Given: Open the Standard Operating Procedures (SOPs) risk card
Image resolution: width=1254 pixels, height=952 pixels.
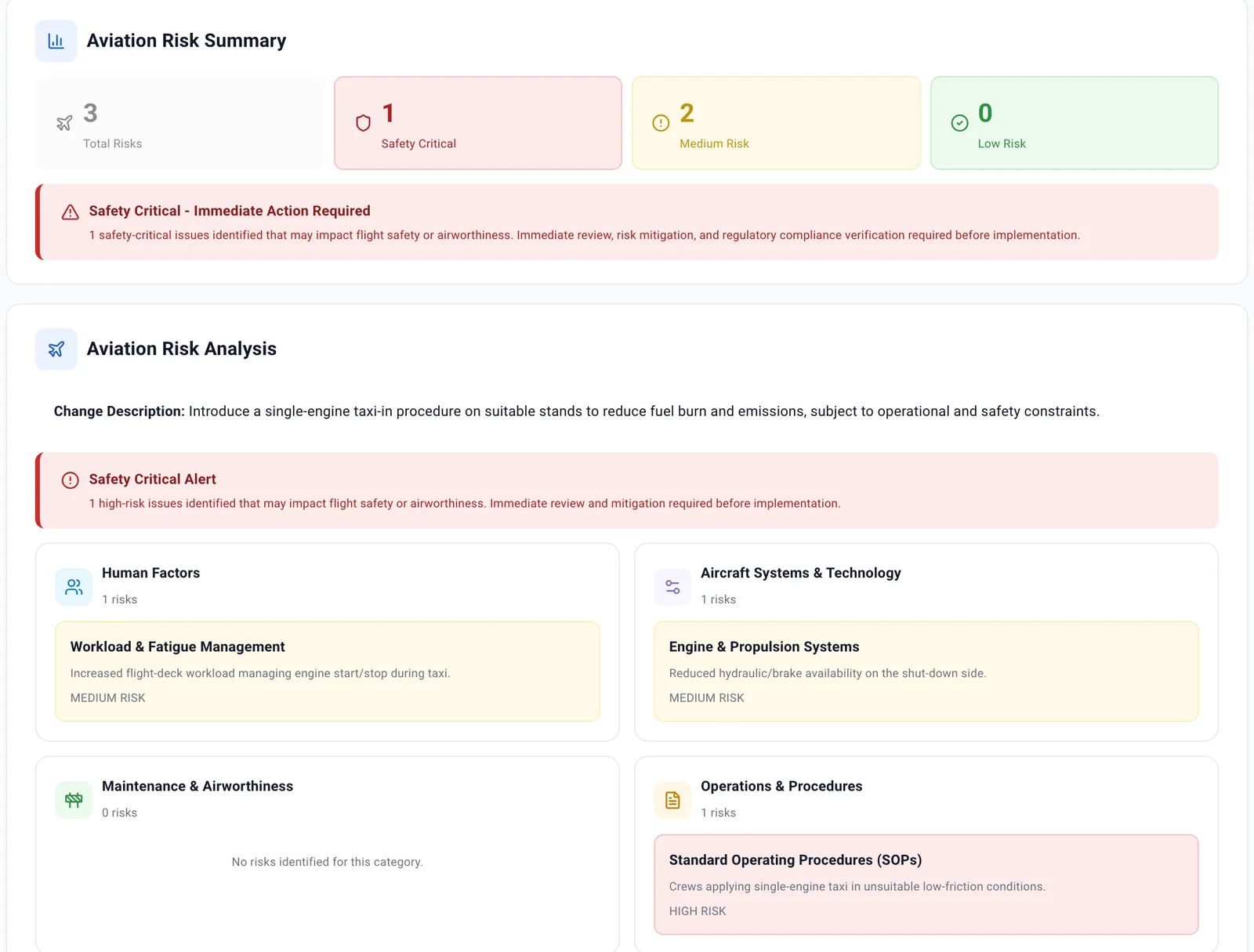Looking at the screenshot, I should [x=926, y=885].
